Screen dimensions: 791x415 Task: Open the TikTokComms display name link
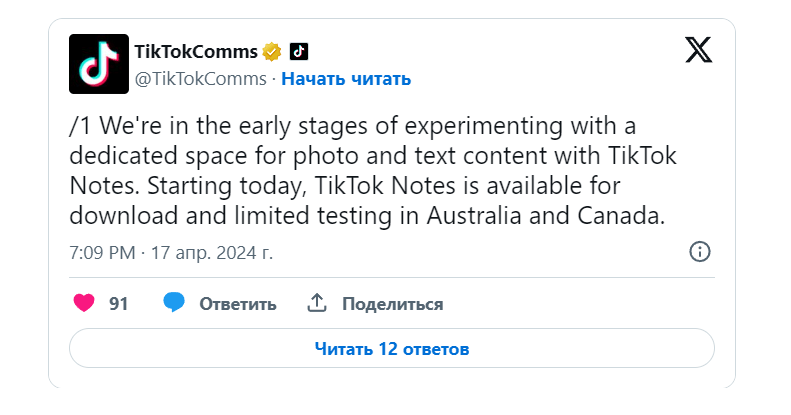pos(195,52)
